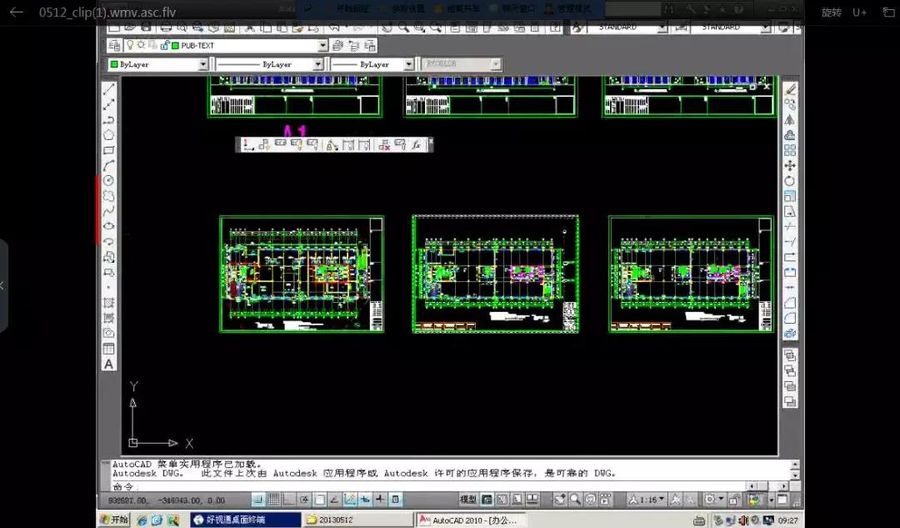Select the Multiline Text A tool

(108, 364)
